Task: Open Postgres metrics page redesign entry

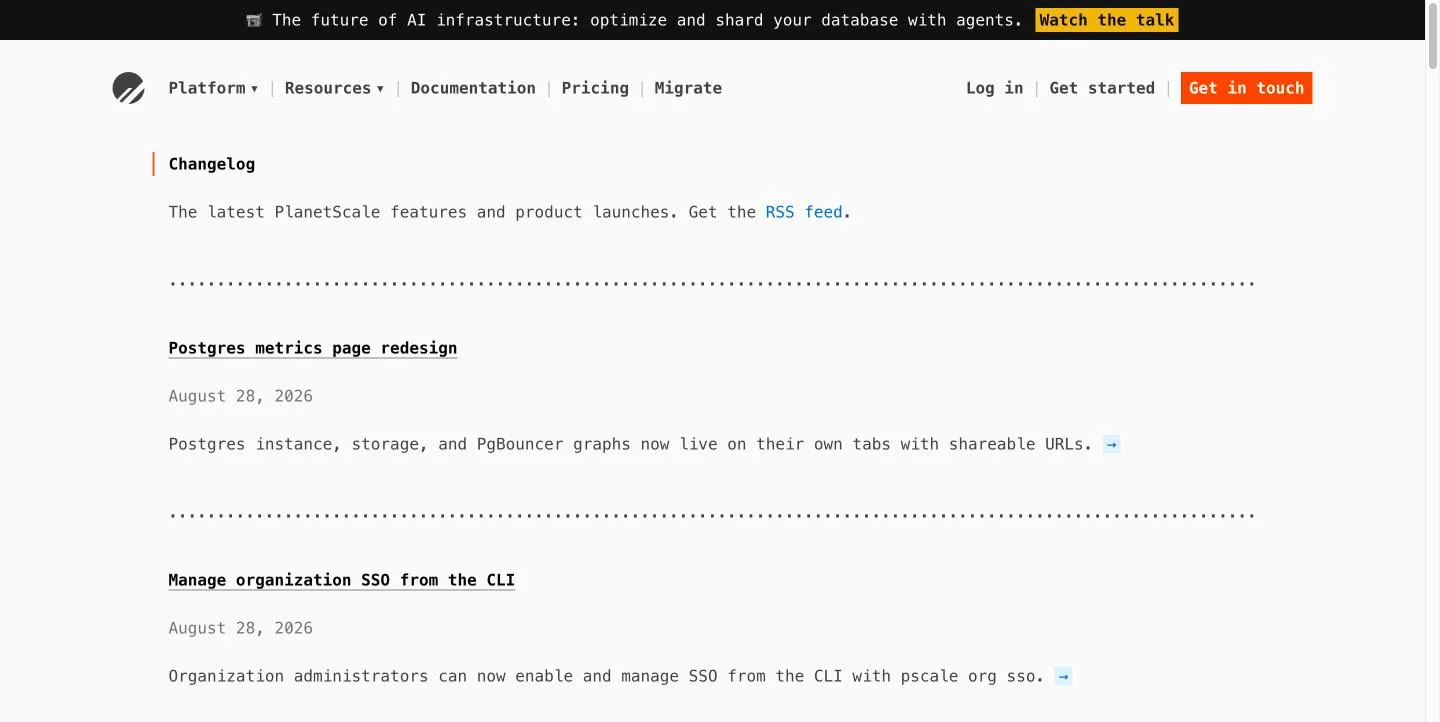Action: pyautogui.click(x=313, y=348)
